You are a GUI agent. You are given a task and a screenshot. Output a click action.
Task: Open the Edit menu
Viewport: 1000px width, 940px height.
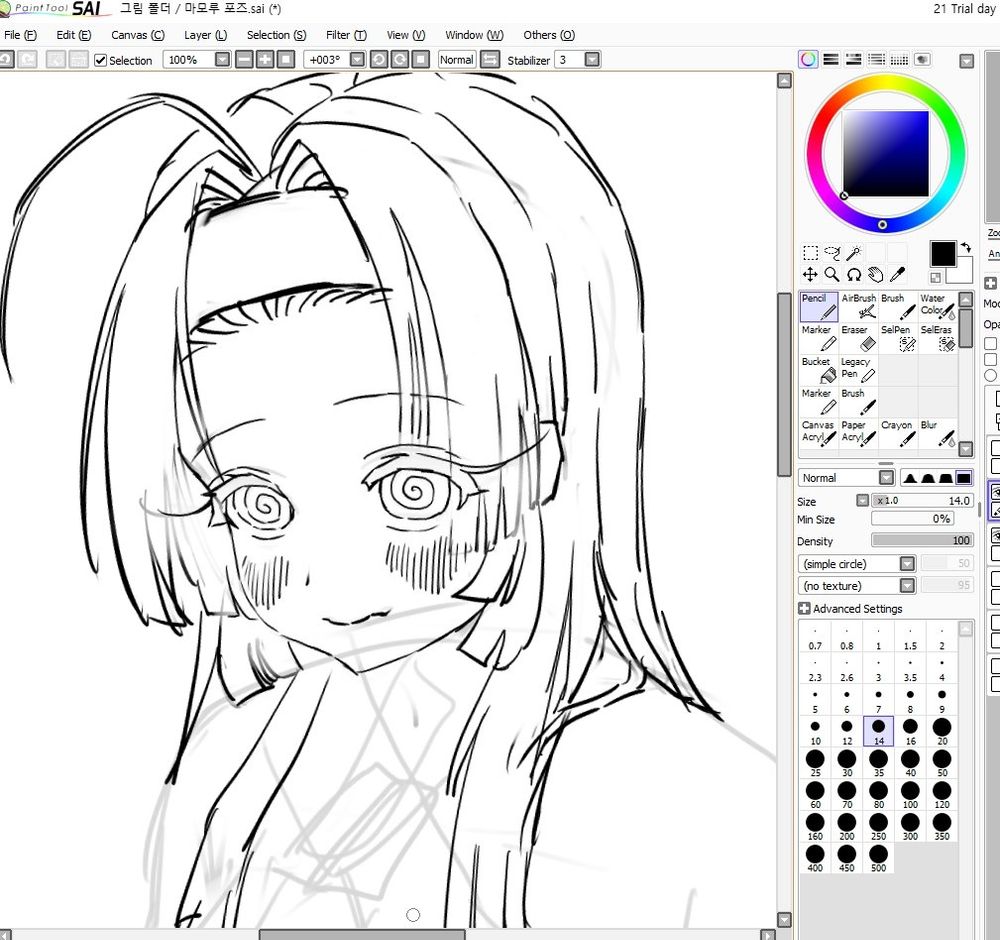pos(73,35)
